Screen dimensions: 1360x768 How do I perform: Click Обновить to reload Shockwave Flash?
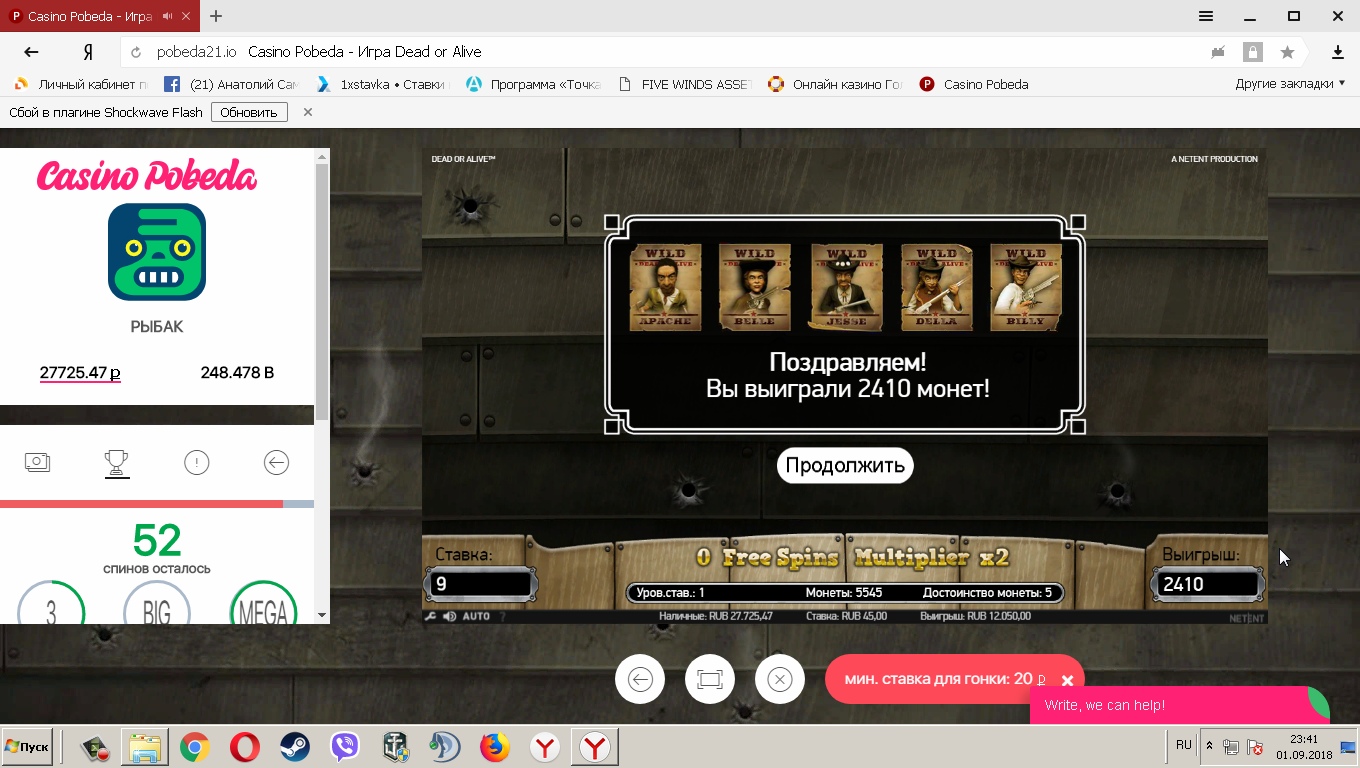(x=249, y=112)
